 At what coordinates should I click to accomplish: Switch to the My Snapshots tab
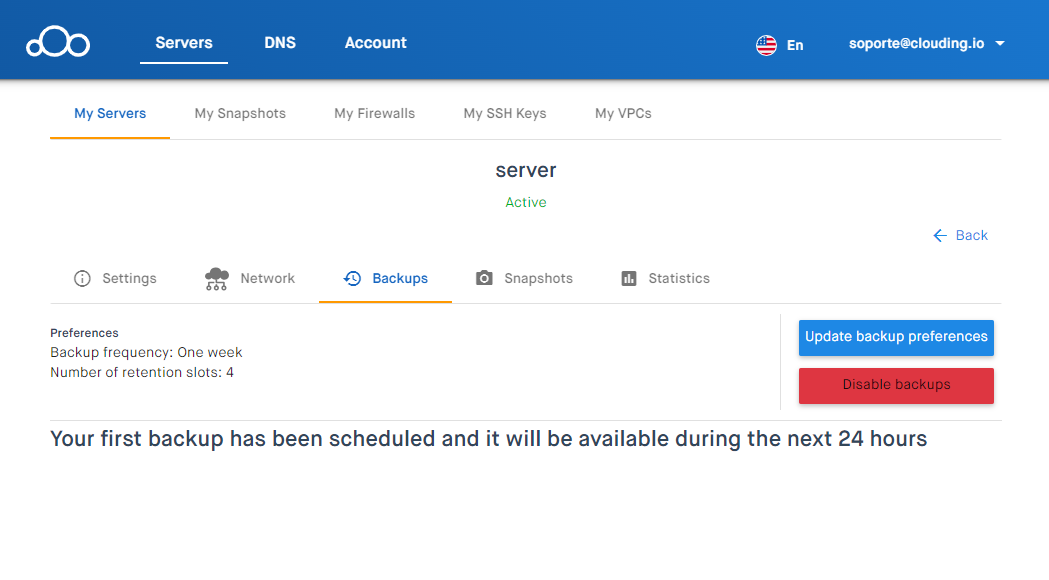pos(240,114)
